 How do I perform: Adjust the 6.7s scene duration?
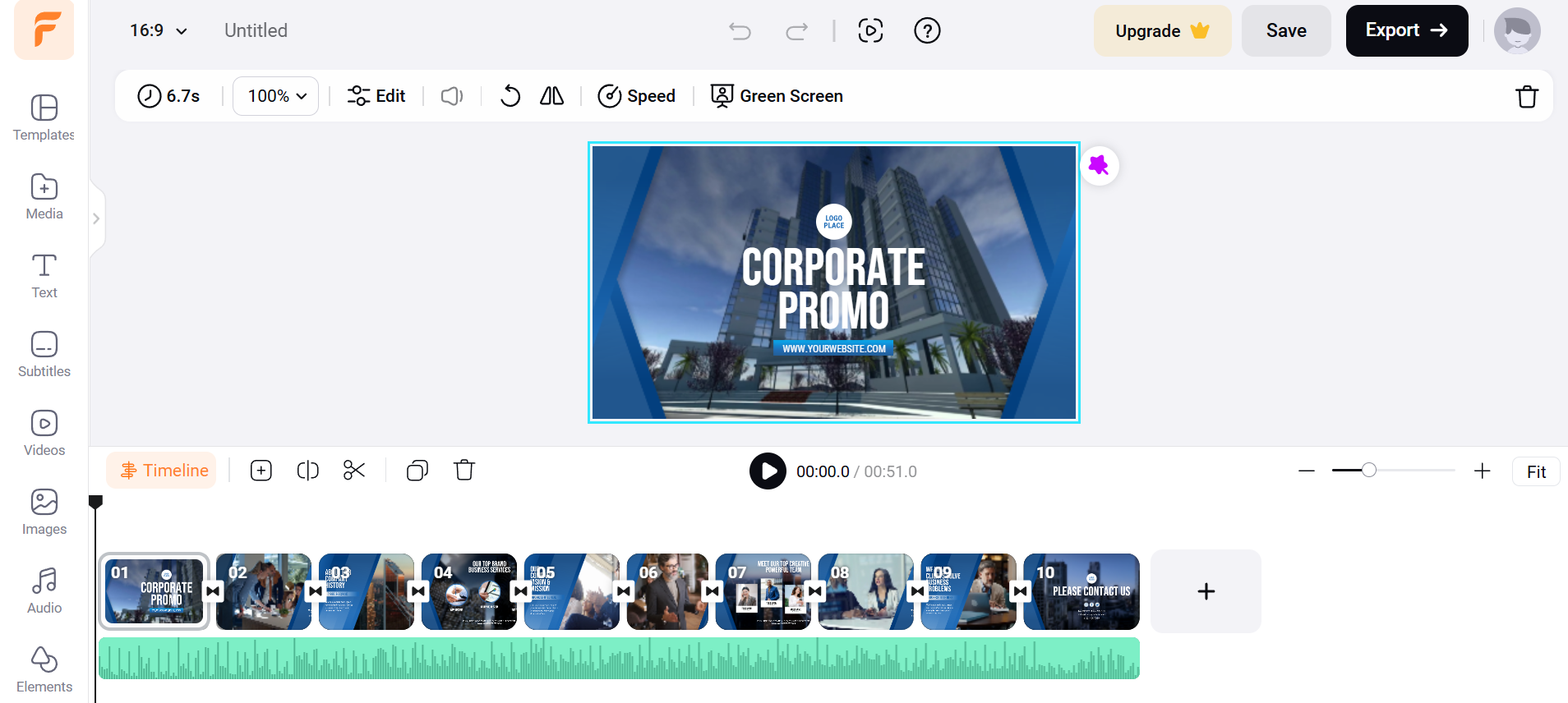tap(168, 96)
